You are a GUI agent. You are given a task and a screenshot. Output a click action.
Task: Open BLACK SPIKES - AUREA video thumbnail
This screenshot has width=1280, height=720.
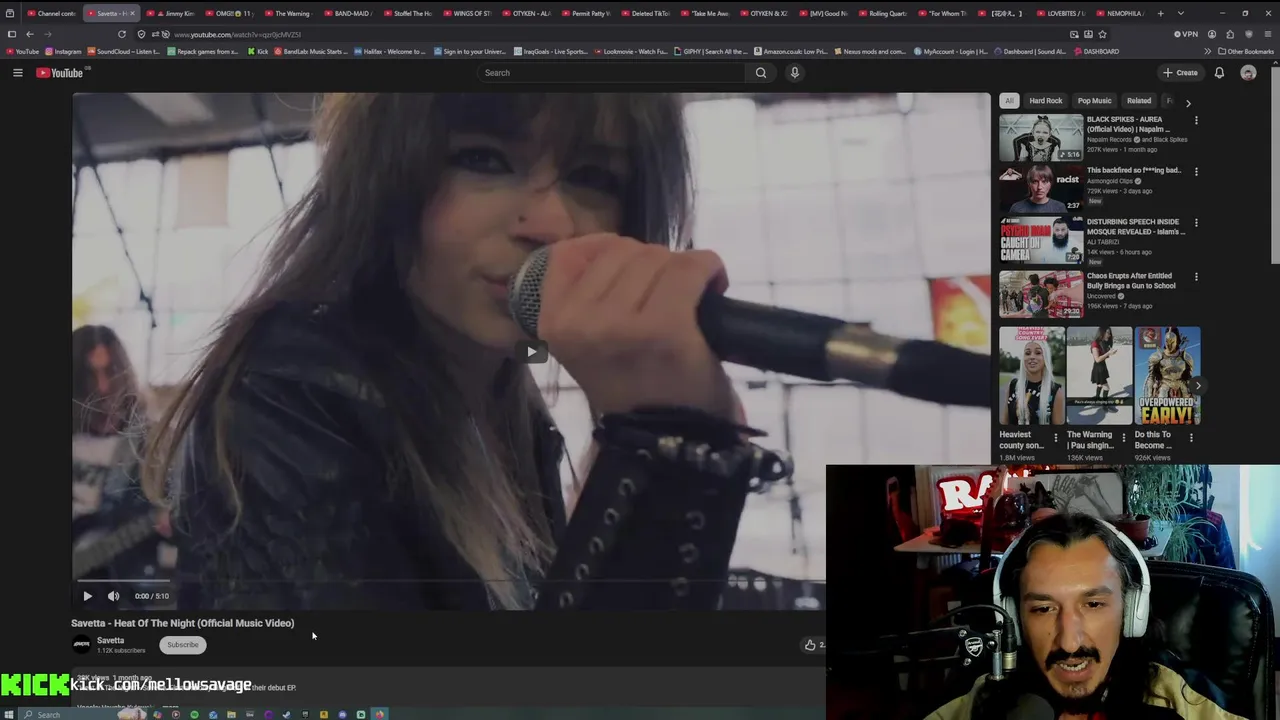[1041, 138]
